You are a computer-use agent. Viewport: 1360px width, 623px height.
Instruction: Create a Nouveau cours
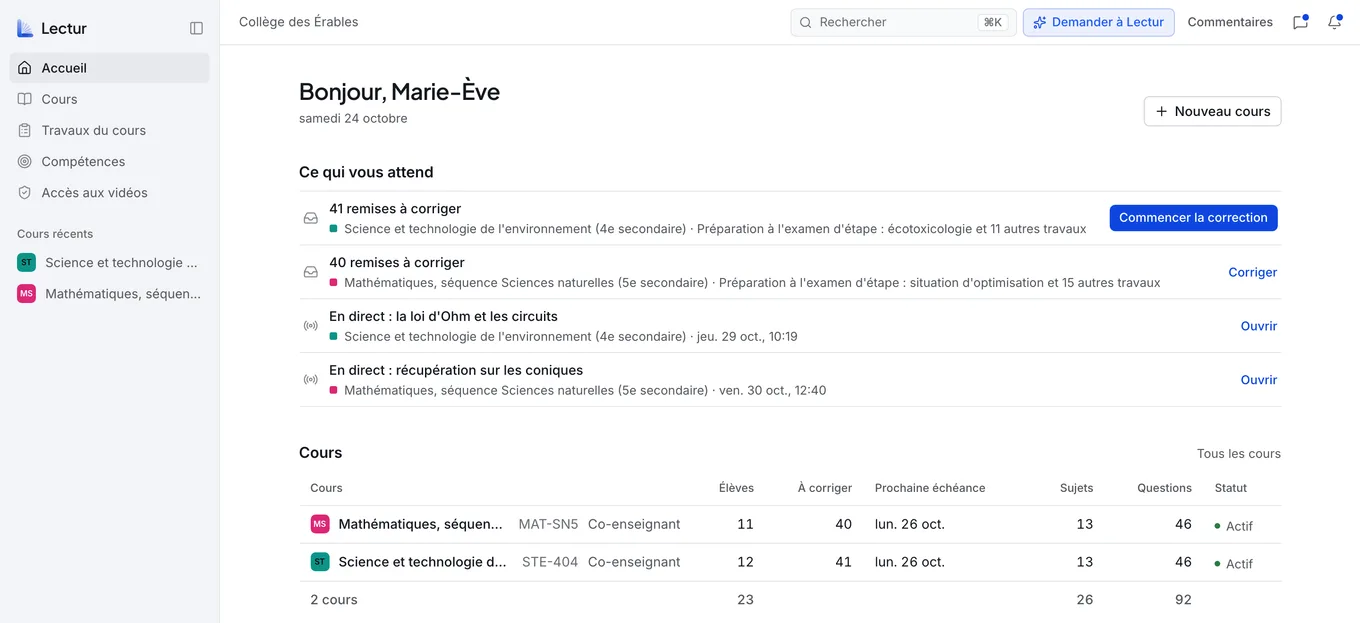[x=1212, y=111]
